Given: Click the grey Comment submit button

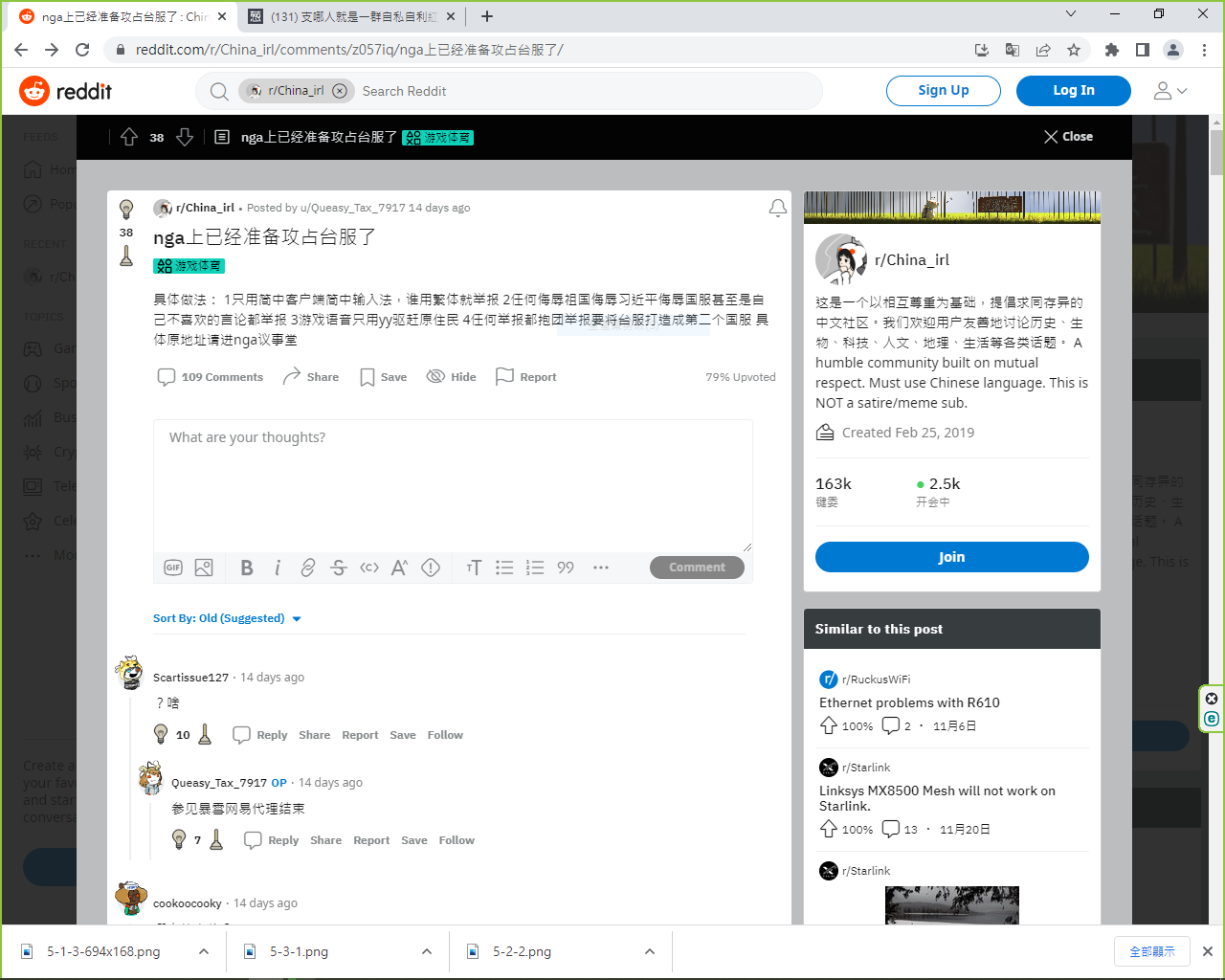Looking at the screenshot, I should click(697, 568).
